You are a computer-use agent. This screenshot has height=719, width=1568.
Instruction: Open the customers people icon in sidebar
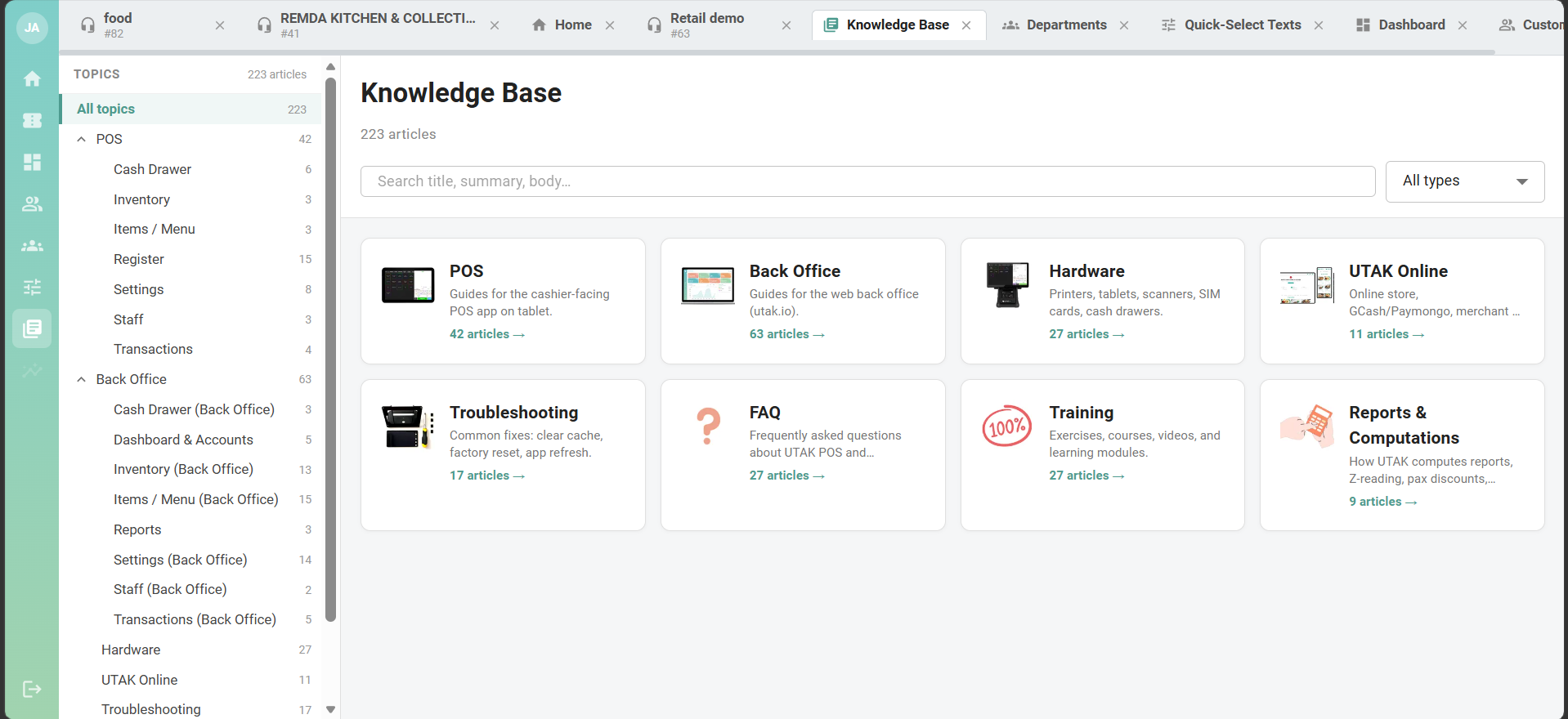[32, 203]
